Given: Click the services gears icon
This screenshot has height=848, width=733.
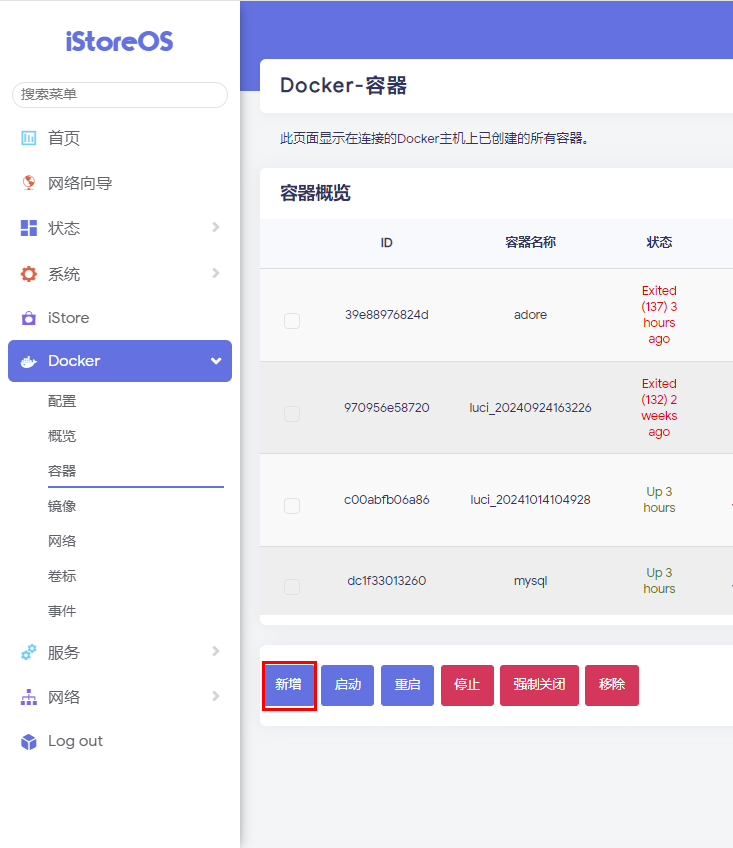Looking at the screenshot, I should coord(29,652).
